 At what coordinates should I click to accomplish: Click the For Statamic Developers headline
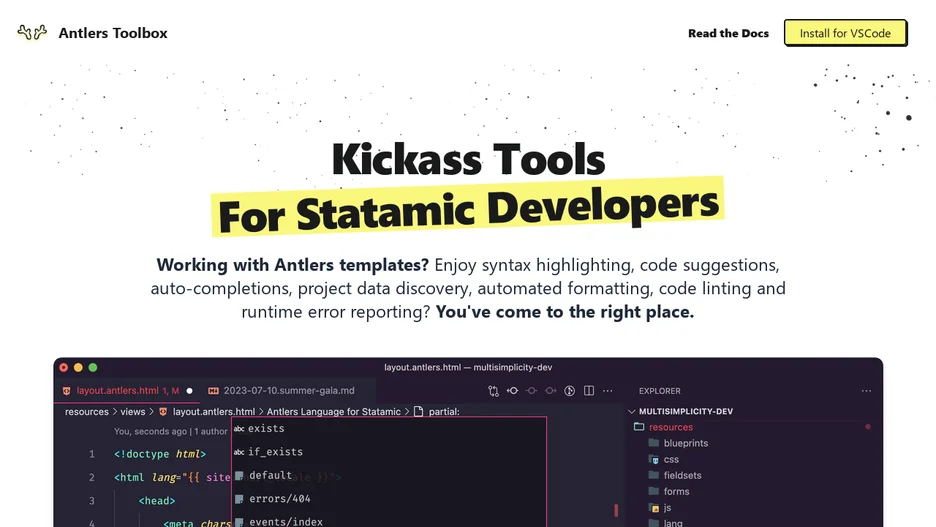[x=468, y=209]
